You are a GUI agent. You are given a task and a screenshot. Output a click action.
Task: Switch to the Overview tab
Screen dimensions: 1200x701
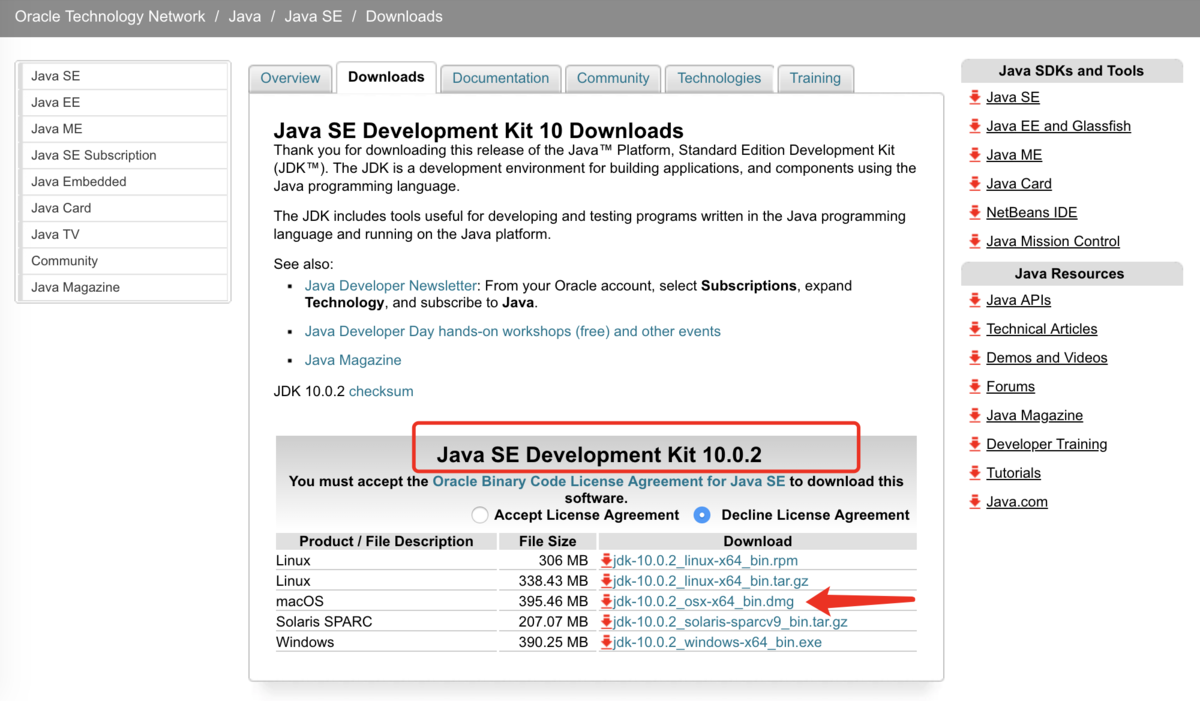pyautogui.click(x=290, y=78)
